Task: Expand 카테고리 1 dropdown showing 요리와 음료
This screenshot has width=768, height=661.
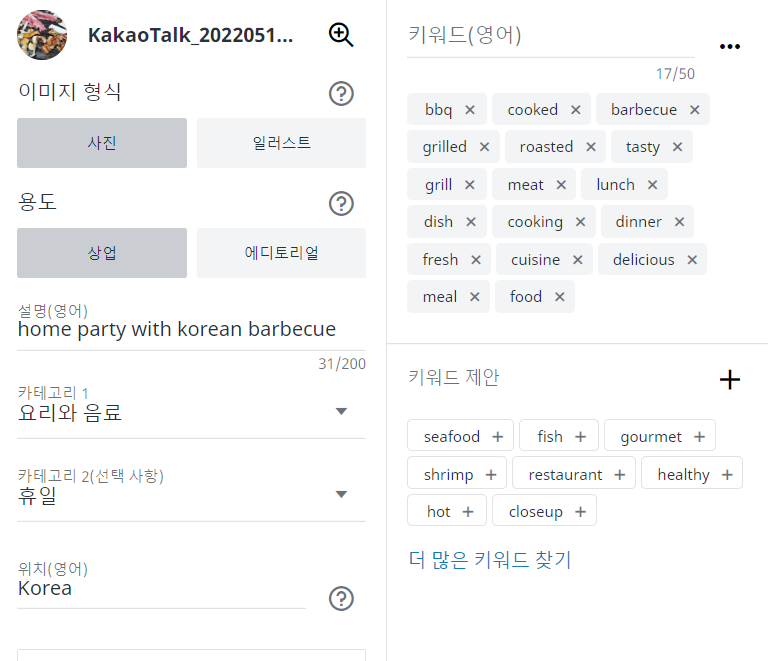Action: coord(192,411)
